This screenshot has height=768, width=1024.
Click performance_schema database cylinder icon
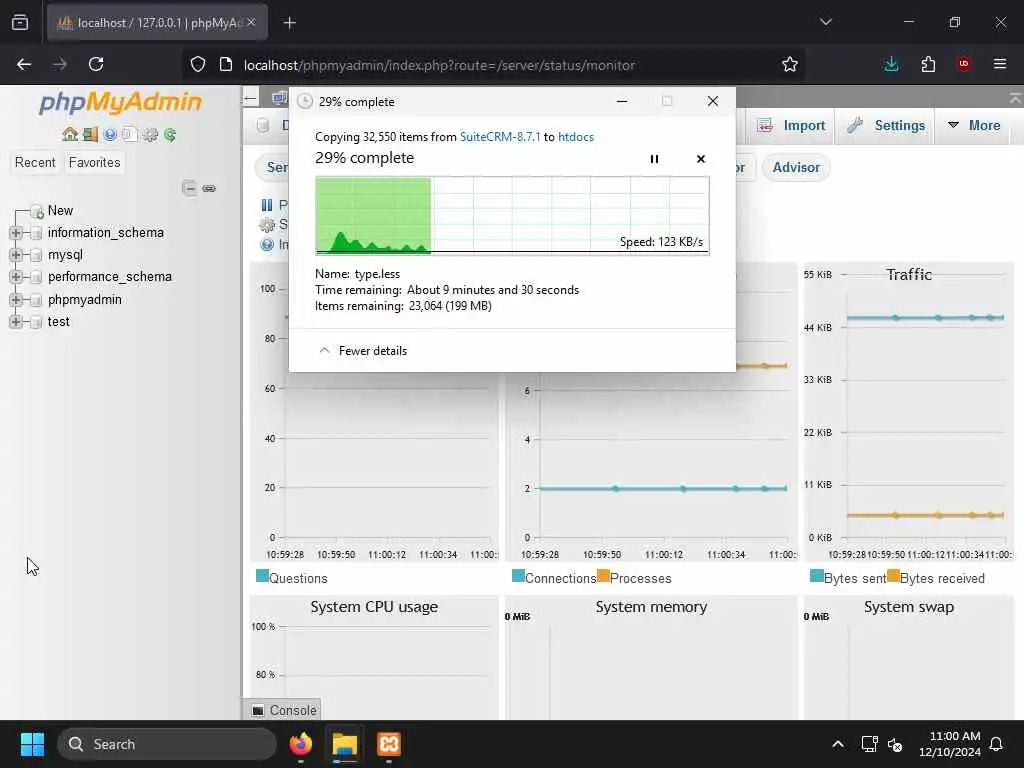pyautogui.click(x=36, y=278)
